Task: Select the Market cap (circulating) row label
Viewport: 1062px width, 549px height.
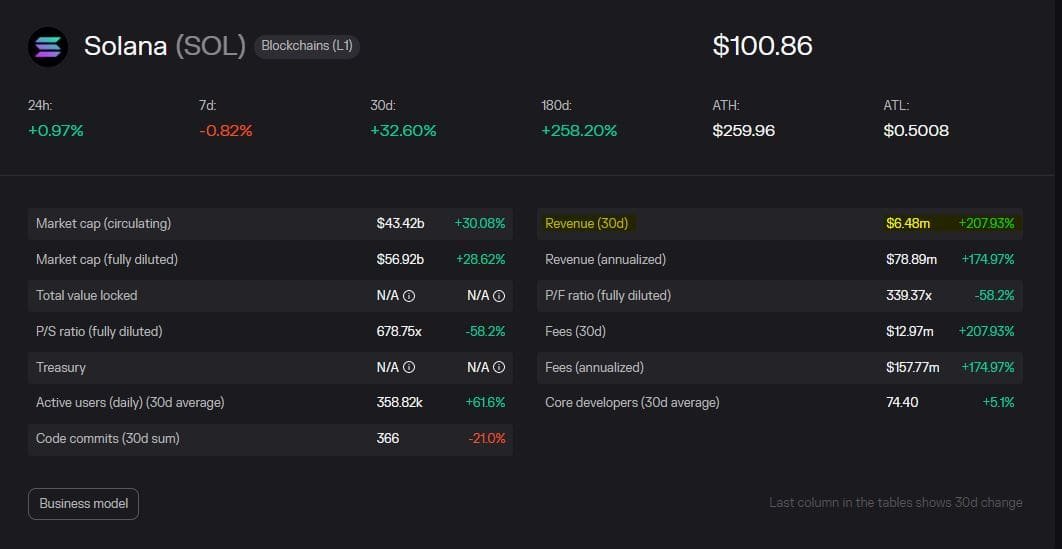Action: (103, 224)
